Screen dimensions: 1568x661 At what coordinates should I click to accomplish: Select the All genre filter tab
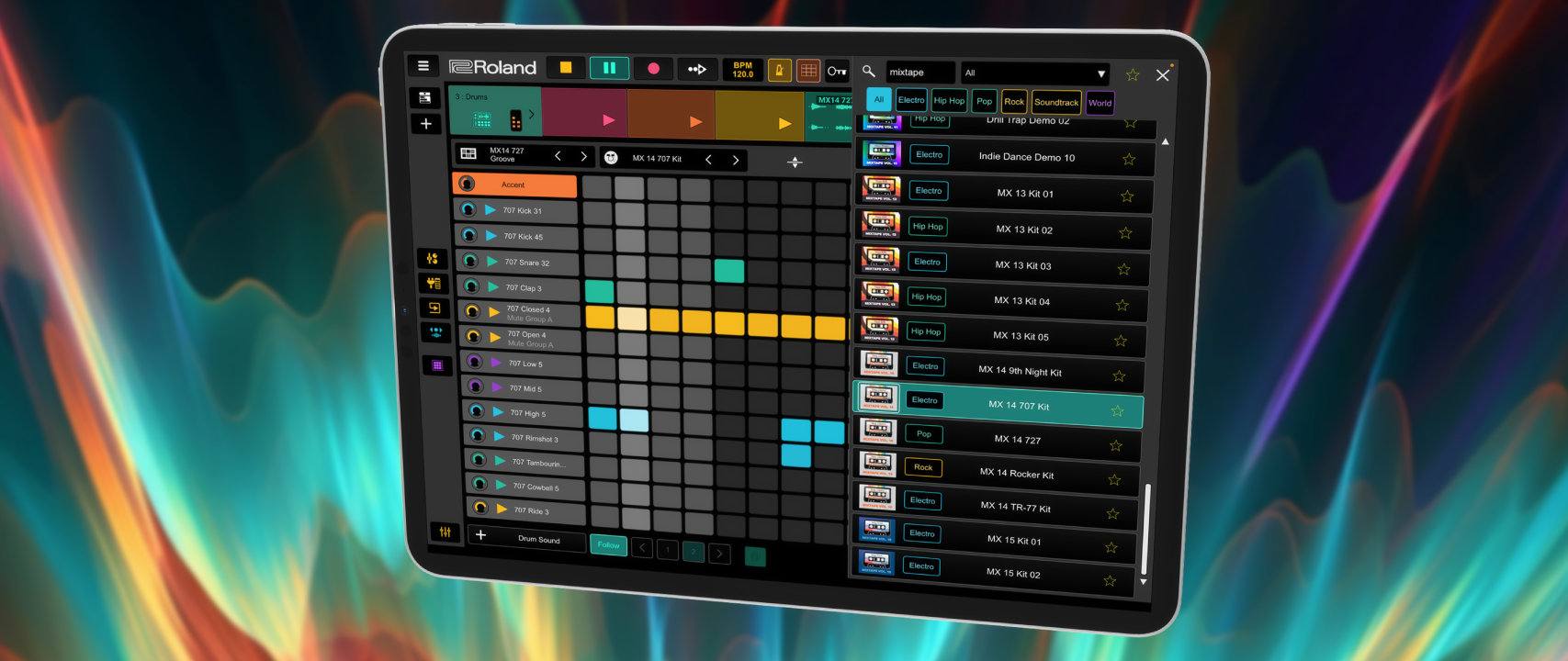point(878,99)
